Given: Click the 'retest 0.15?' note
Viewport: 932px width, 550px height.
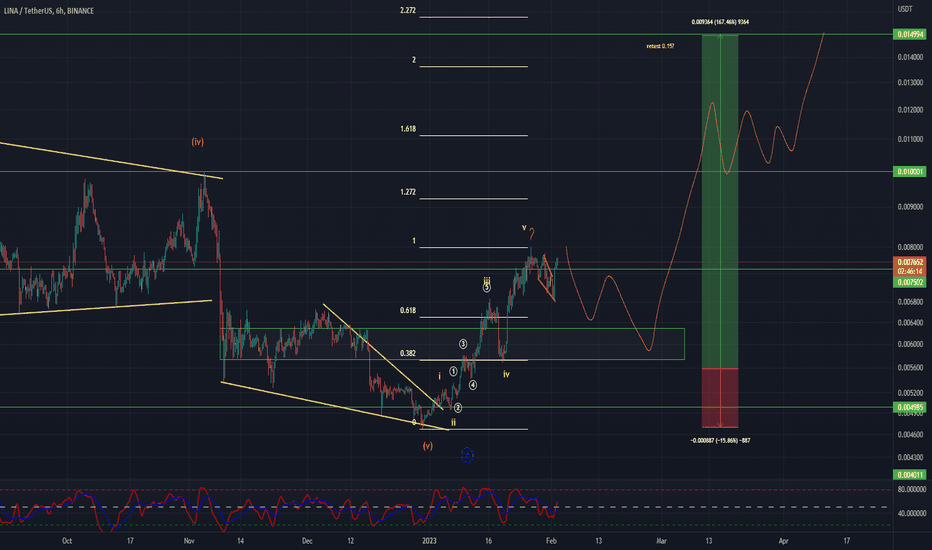Looking at the screenshot, I should point(660,46).
